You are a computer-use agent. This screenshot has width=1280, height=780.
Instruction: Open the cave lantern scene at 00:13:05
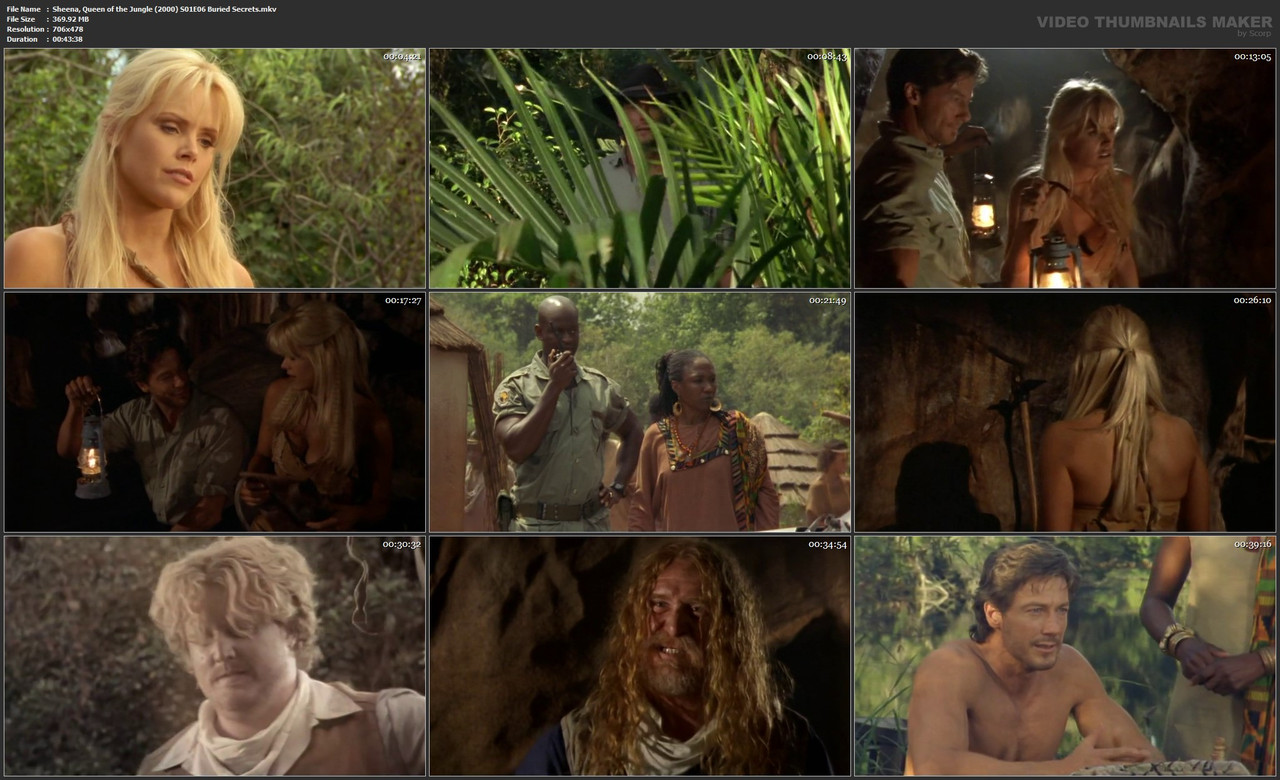point(1064,168)
